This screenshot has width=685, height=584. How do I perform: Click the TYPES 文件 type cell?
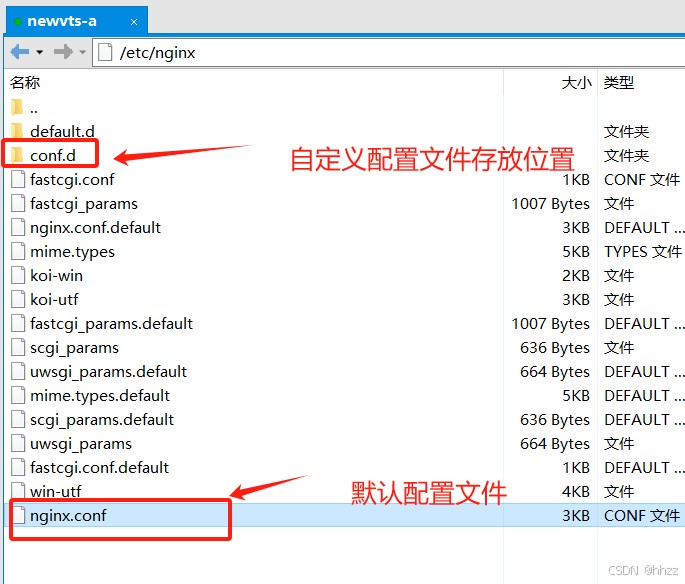point(643,252)
